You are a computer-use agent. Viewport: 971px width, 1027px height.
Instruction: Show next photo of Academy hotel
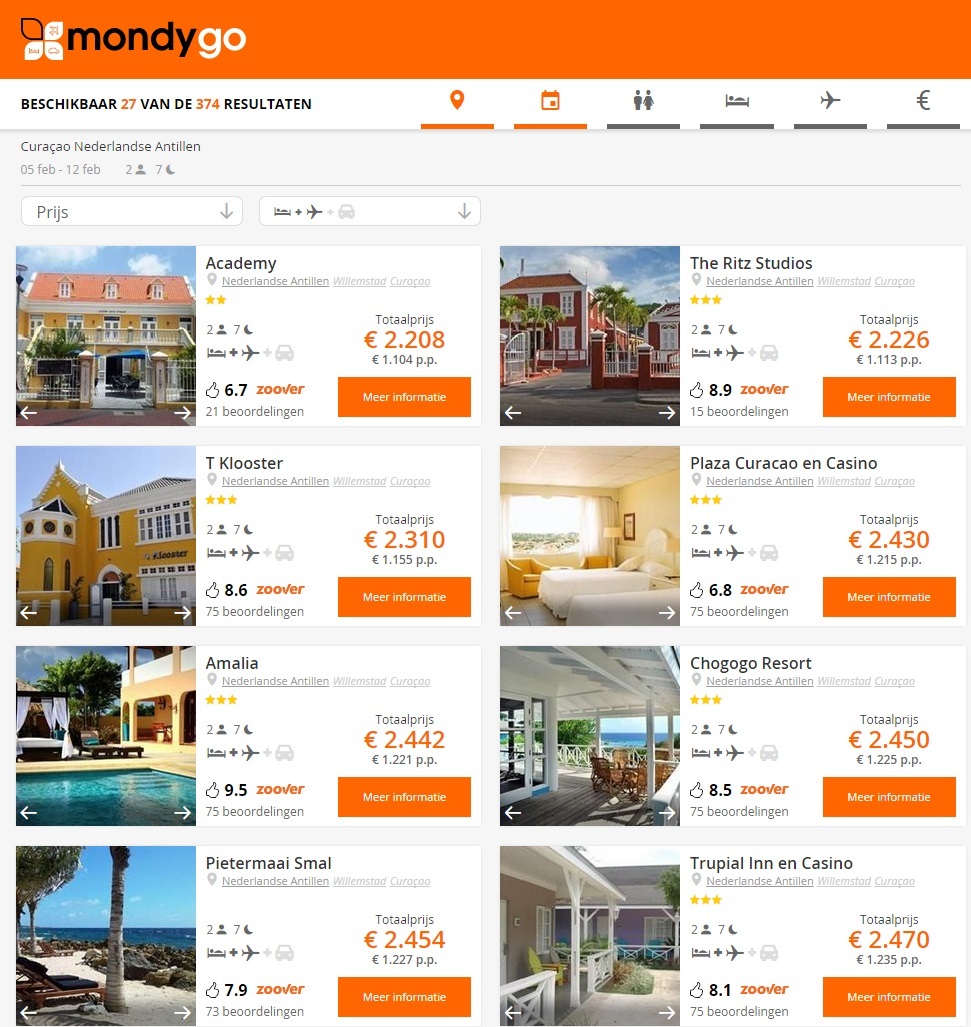click(182, 413)
